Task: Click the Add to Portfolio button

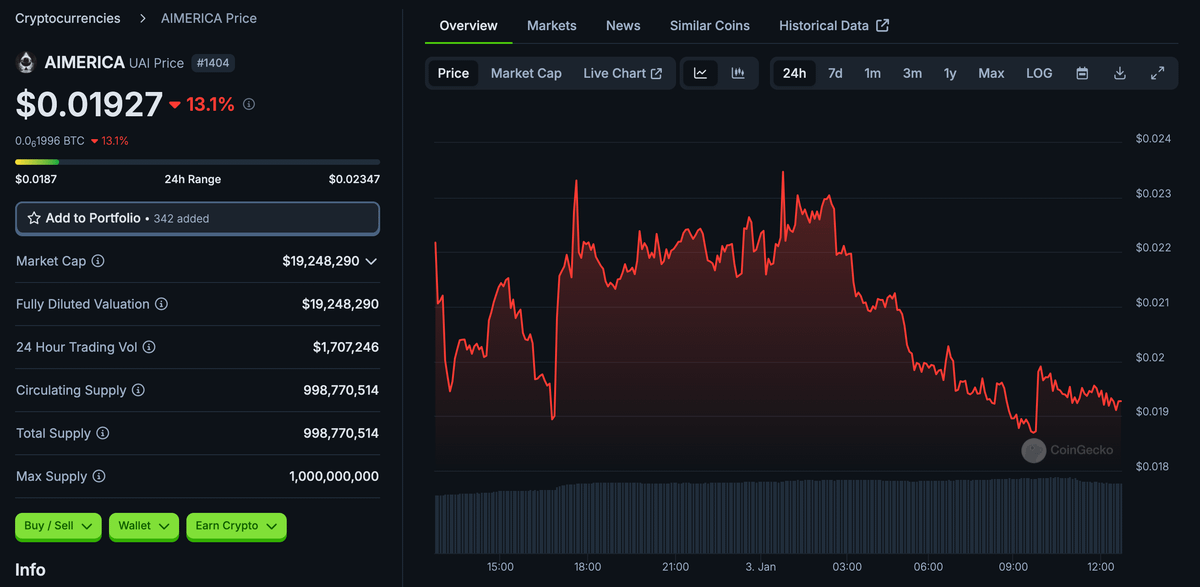Action: point(197,218)
